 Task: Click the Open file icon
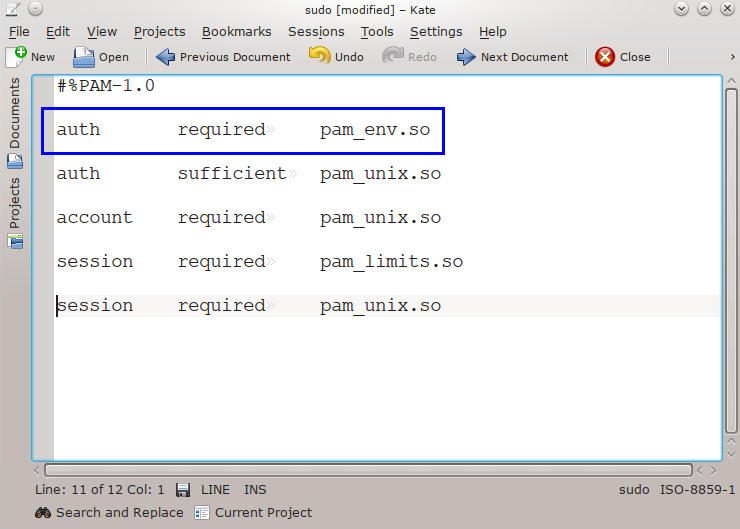point(84,57)
